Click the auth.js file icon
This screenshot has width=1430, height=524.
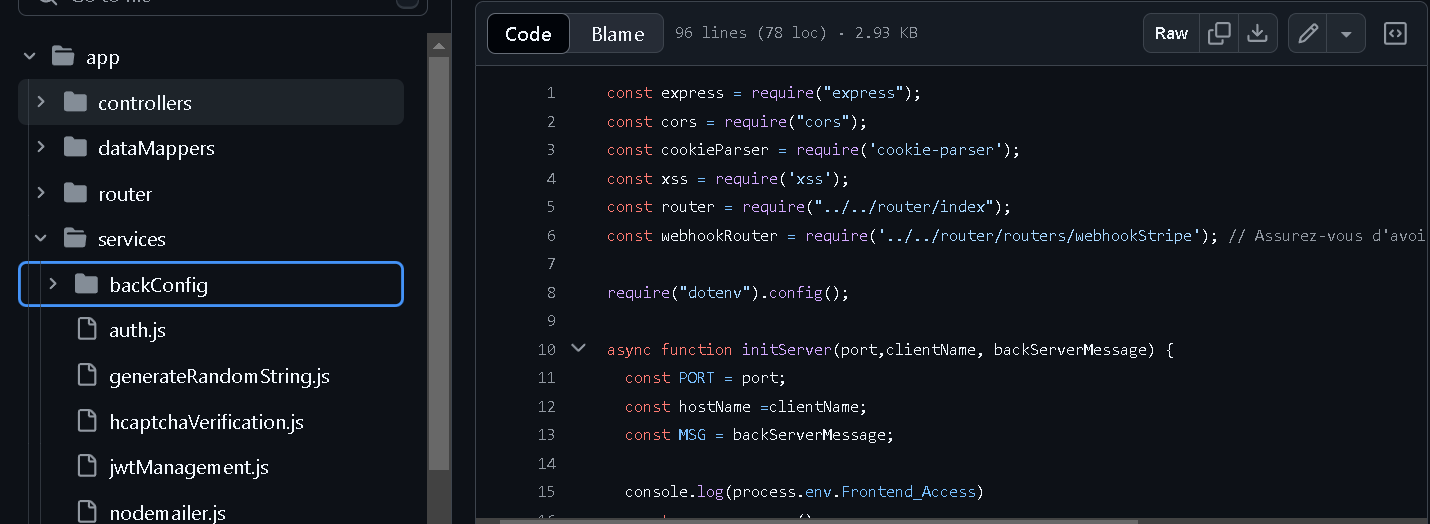tap(87, 329)
